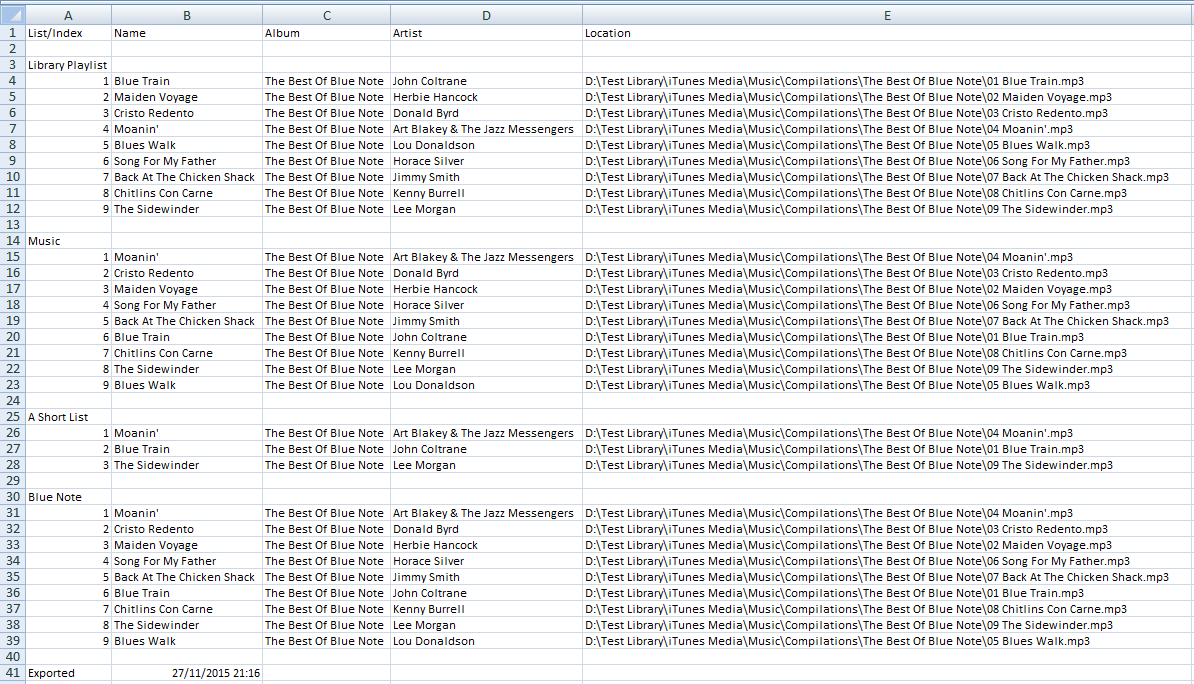This screenshot has width=1194, height=684.
Task: Select 'Blues Walk' in row 8
Action: (187, 145)
